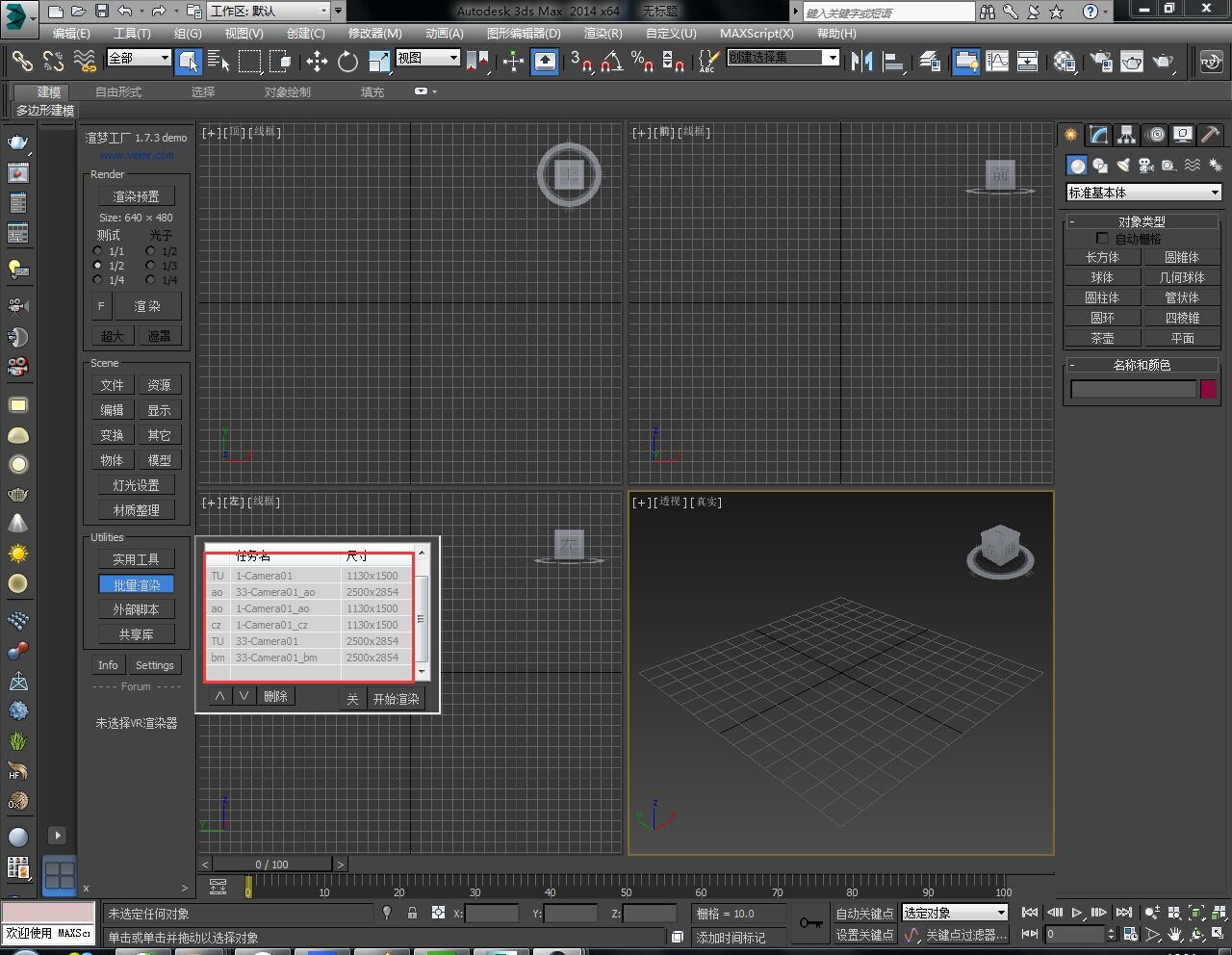The image size is (1232, 955).
Task: Switch to the Modify panel tab icon
Action: point(1098,135)
